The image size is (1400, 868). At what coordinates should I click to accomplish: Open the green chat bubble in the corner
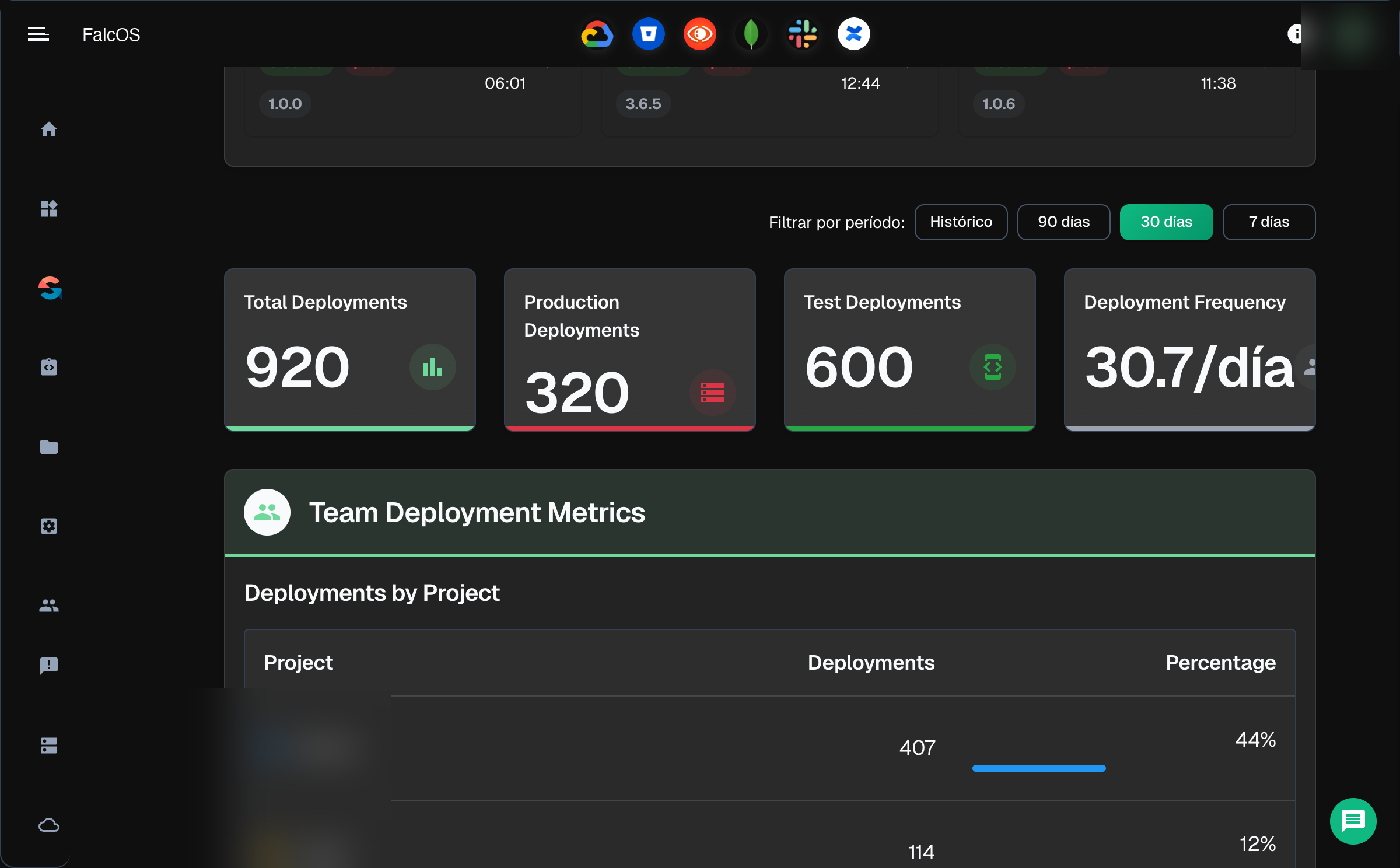pos(1353,821)
